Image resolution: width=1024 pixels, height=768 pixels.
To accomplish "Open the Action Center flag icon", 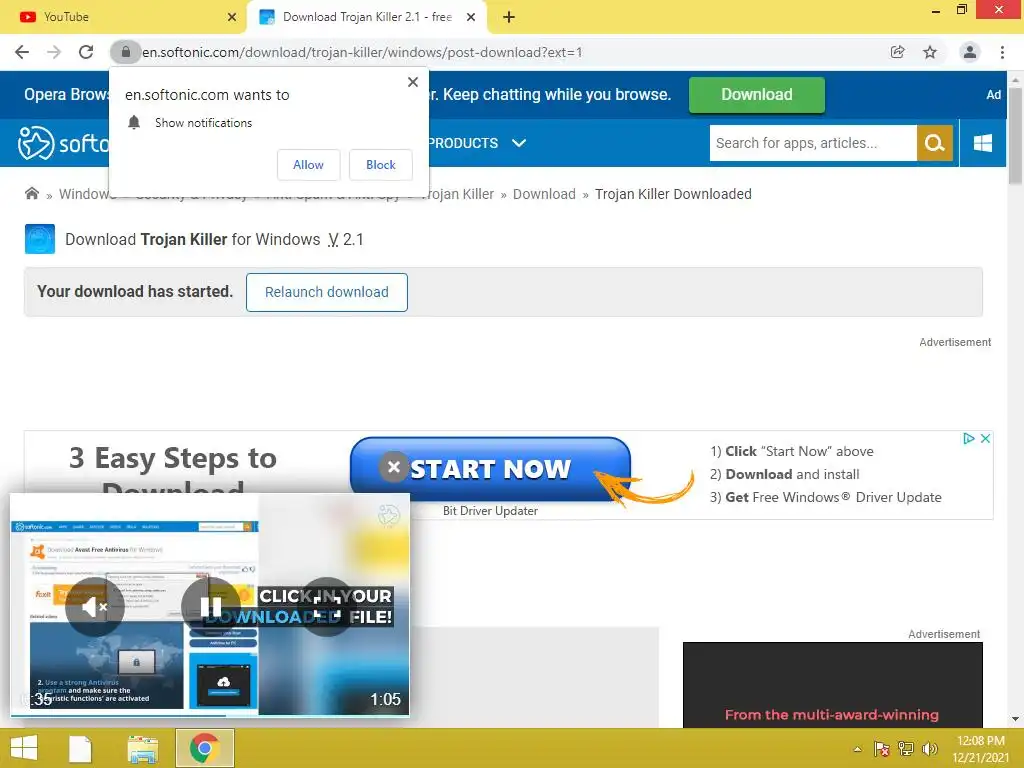I will coord(881,749).
